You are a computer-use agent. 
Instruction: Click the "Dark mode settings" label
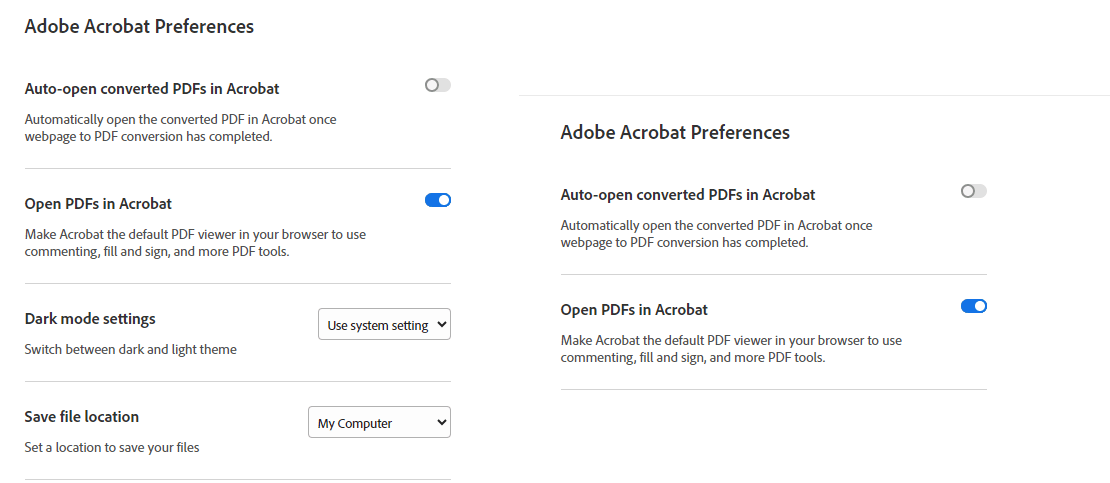point(90,319)
